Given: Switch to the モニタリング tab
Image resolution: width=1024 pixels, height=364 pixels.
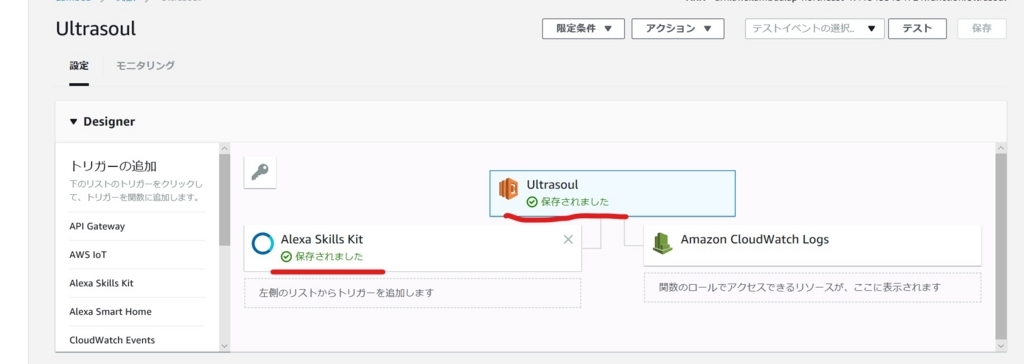Looking at the screenshot, I should (x=145, y=66).
